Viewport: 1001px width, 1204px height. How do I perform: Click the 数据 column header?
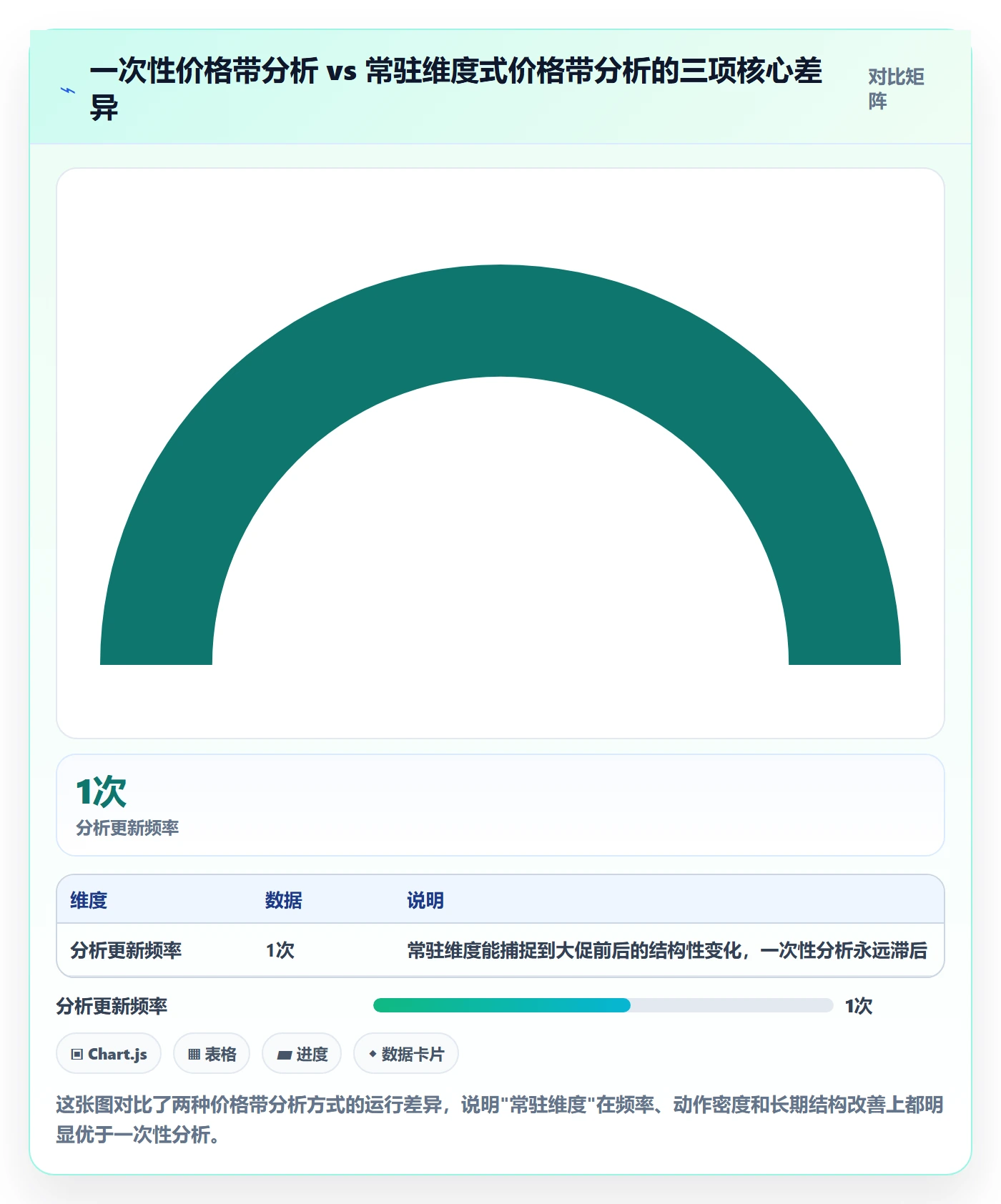coord(284,900)
